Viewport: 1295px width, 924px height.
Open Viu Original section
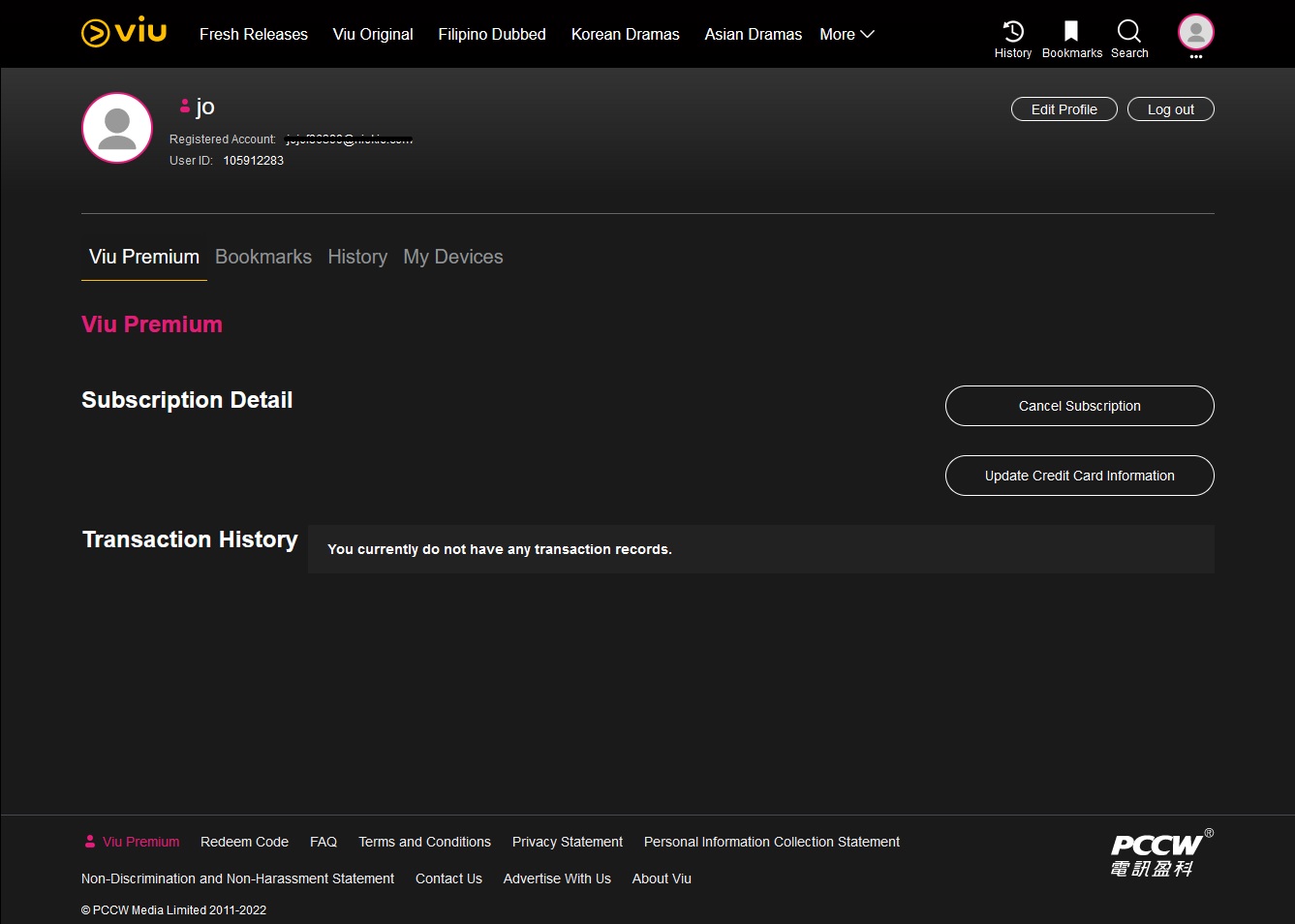(373, 34)
